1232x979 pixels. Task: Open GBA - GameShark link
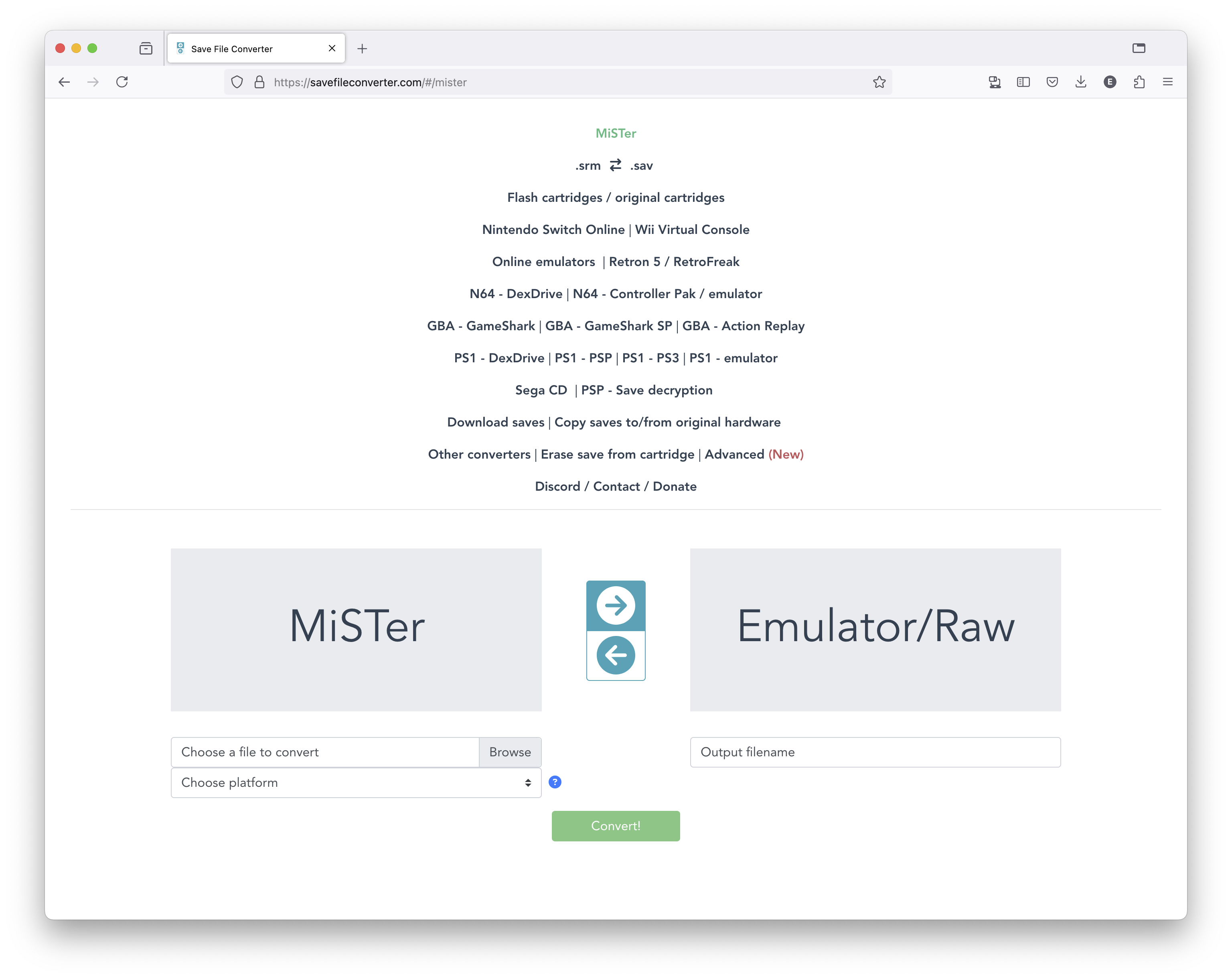click(x=481, y=325)
